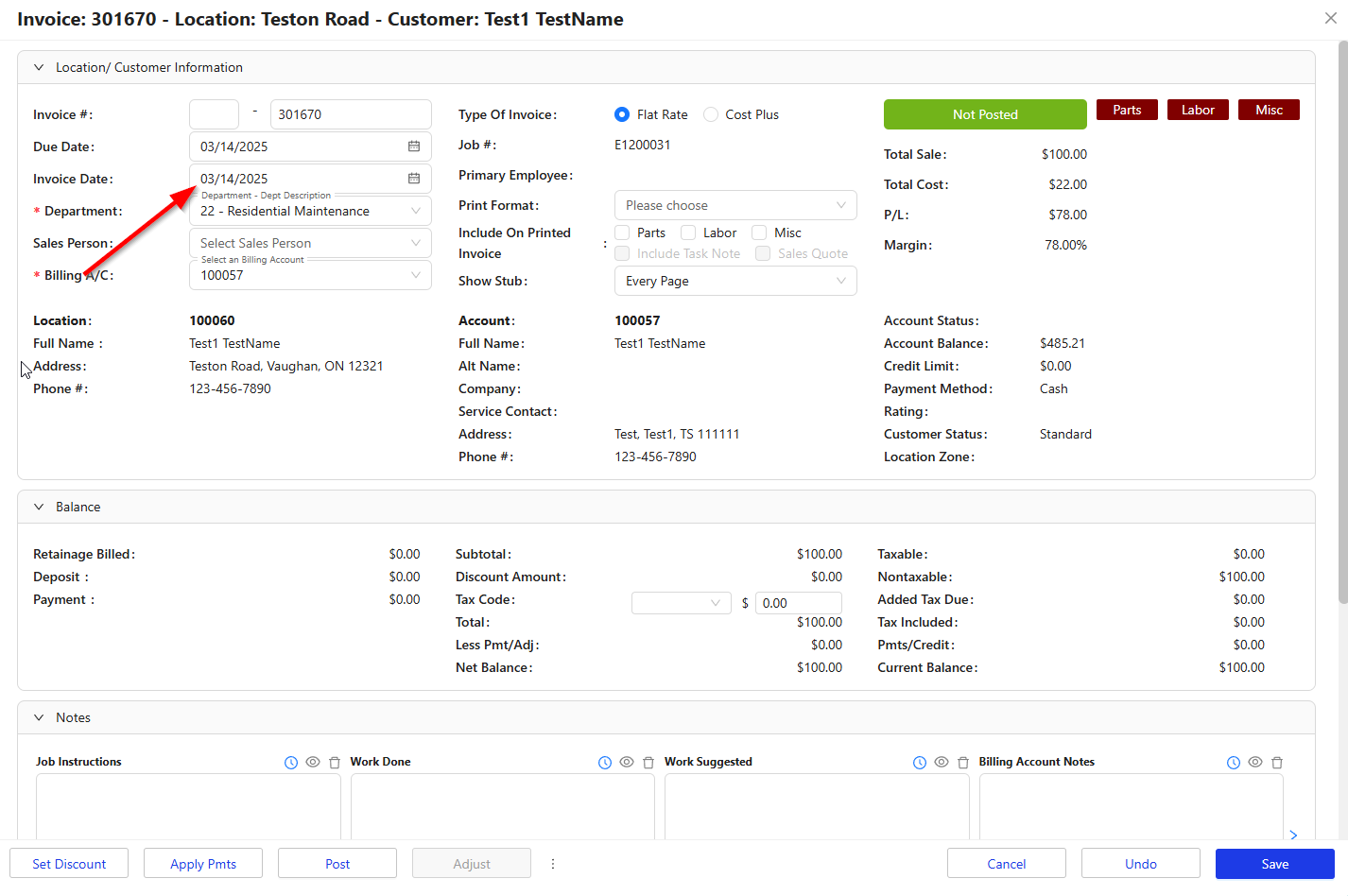Enable the Misc checkbox for printed invoice
This screenshot has width=1348, height=896.
(x=759, y=233)
